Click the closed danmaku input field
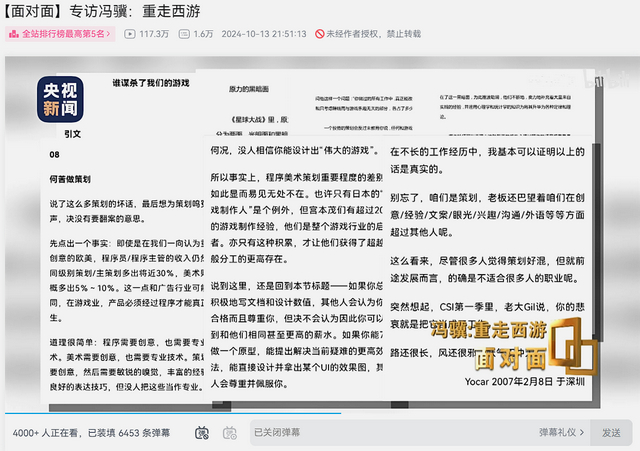This screenshot has height=451, width=640. click(392, 432)
